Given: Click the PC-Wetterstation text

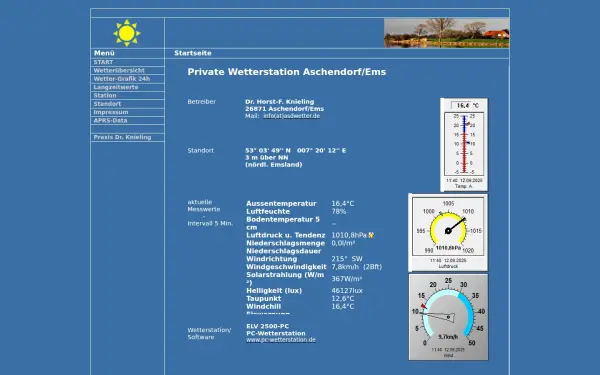Looking at the screenshot, I should click(x=276, y=333).
